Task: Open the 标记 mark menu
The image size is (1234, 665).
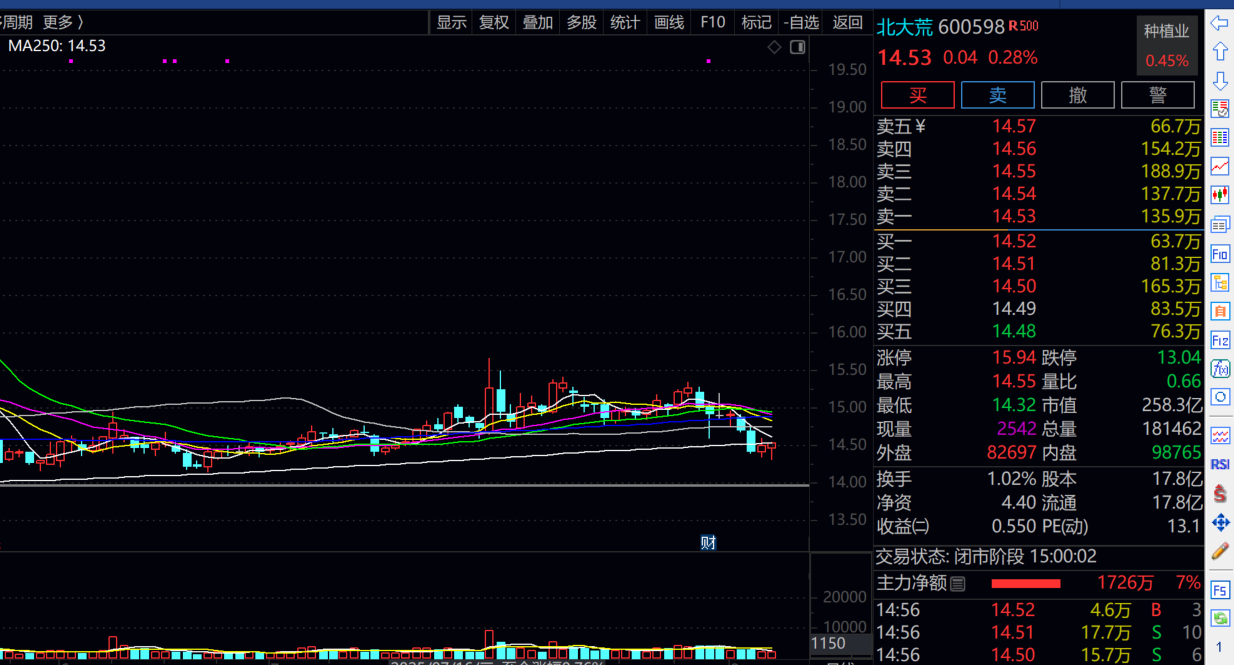Action: click(756, 22)
